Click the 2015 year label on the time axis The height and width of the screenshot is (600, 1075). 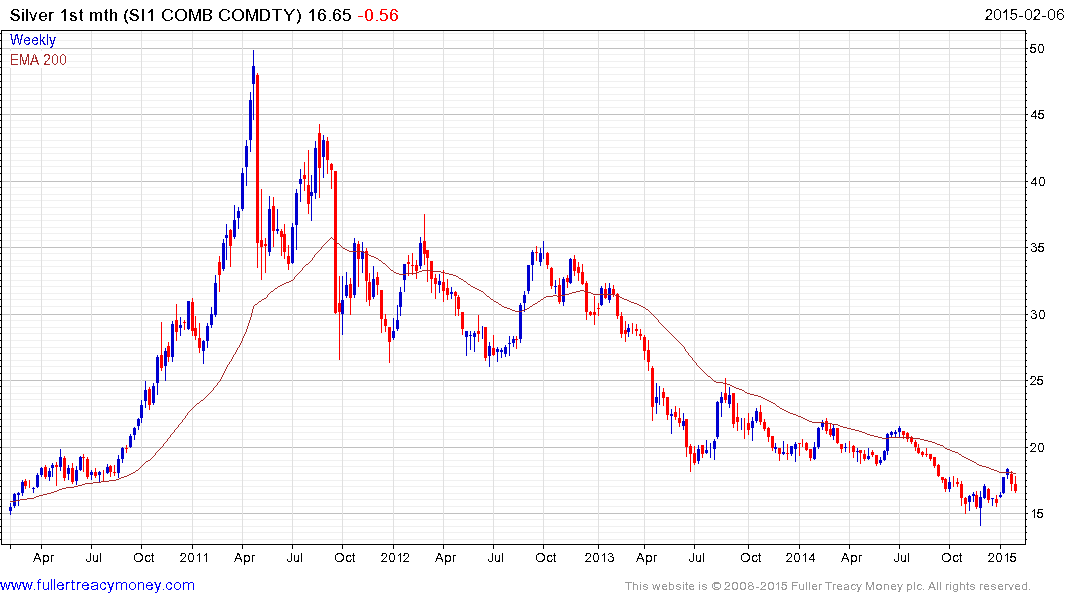(x=1002, y=557)
